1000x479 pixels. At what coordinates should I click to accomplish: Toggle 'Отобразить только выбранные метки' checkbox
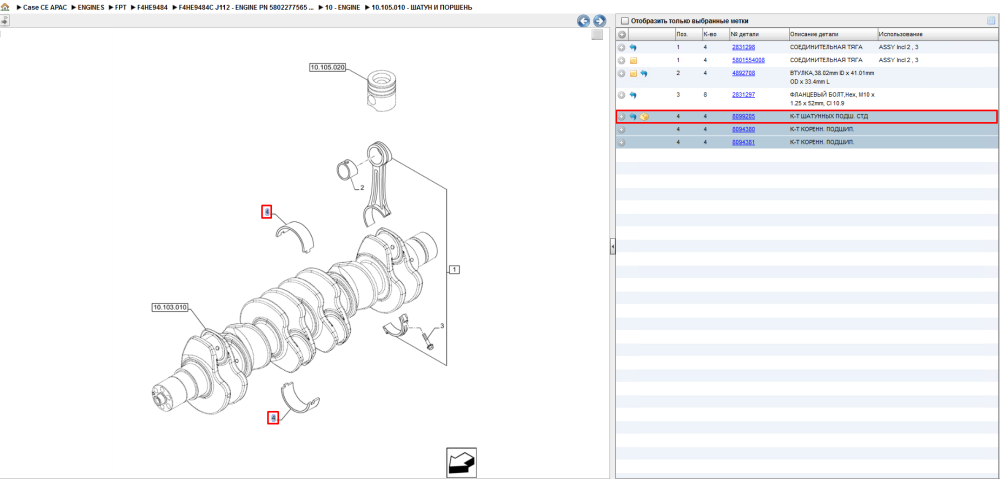[625, 20]
